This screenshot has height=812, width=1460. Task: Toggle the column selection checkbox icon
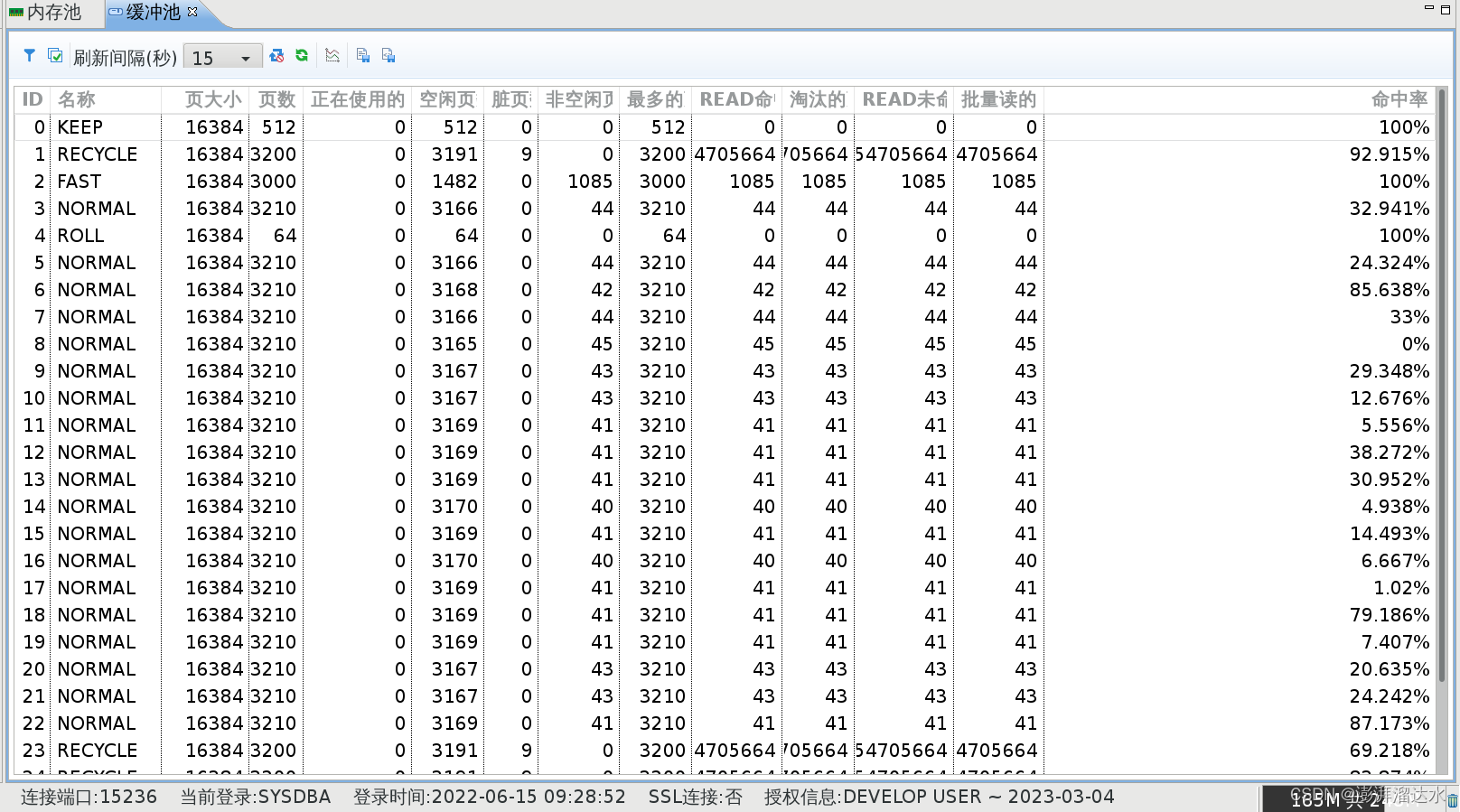point(55,56)
